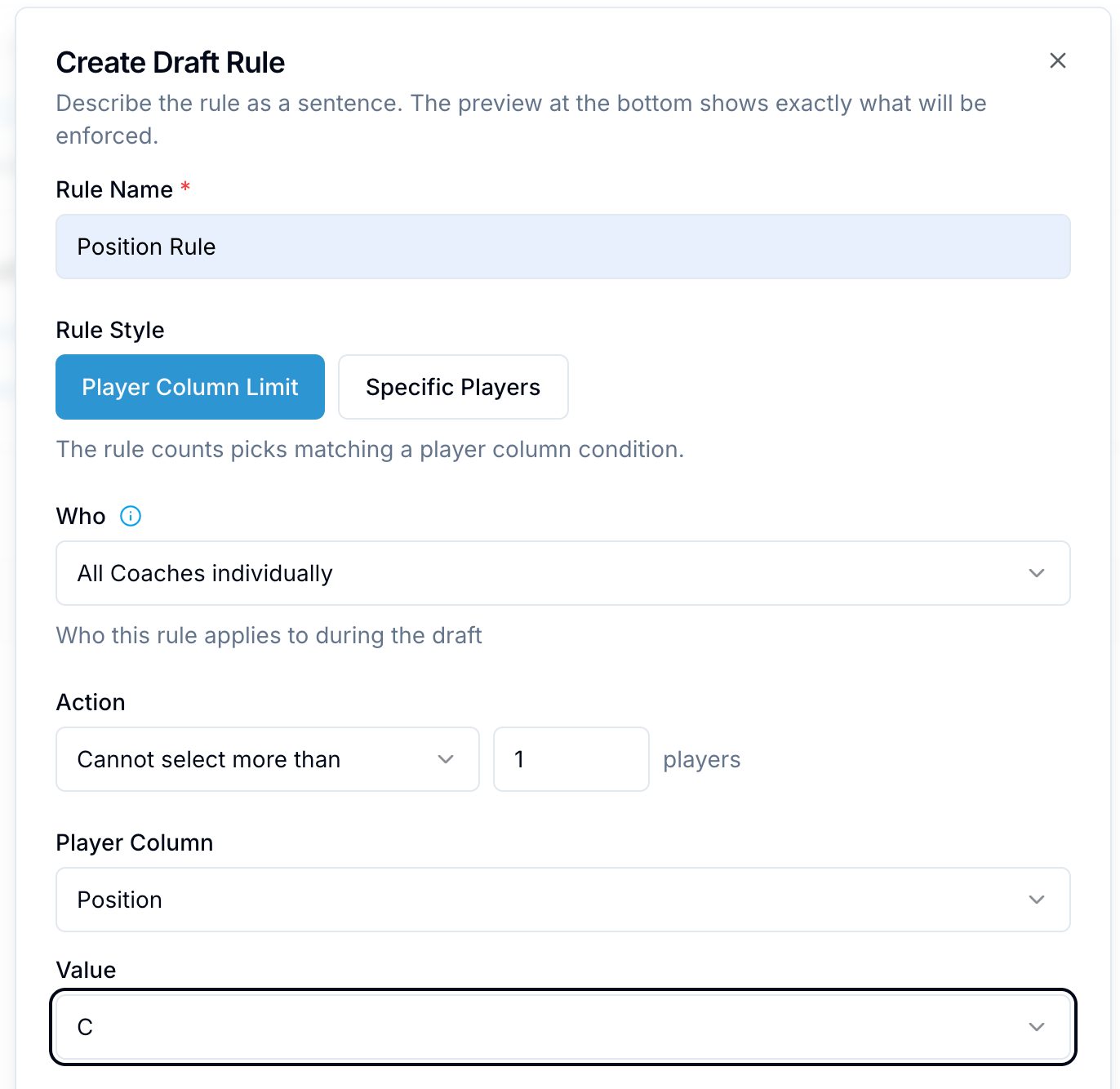Click the Player Column field label
The image size is (1120, 1089).
coord(135,842)
